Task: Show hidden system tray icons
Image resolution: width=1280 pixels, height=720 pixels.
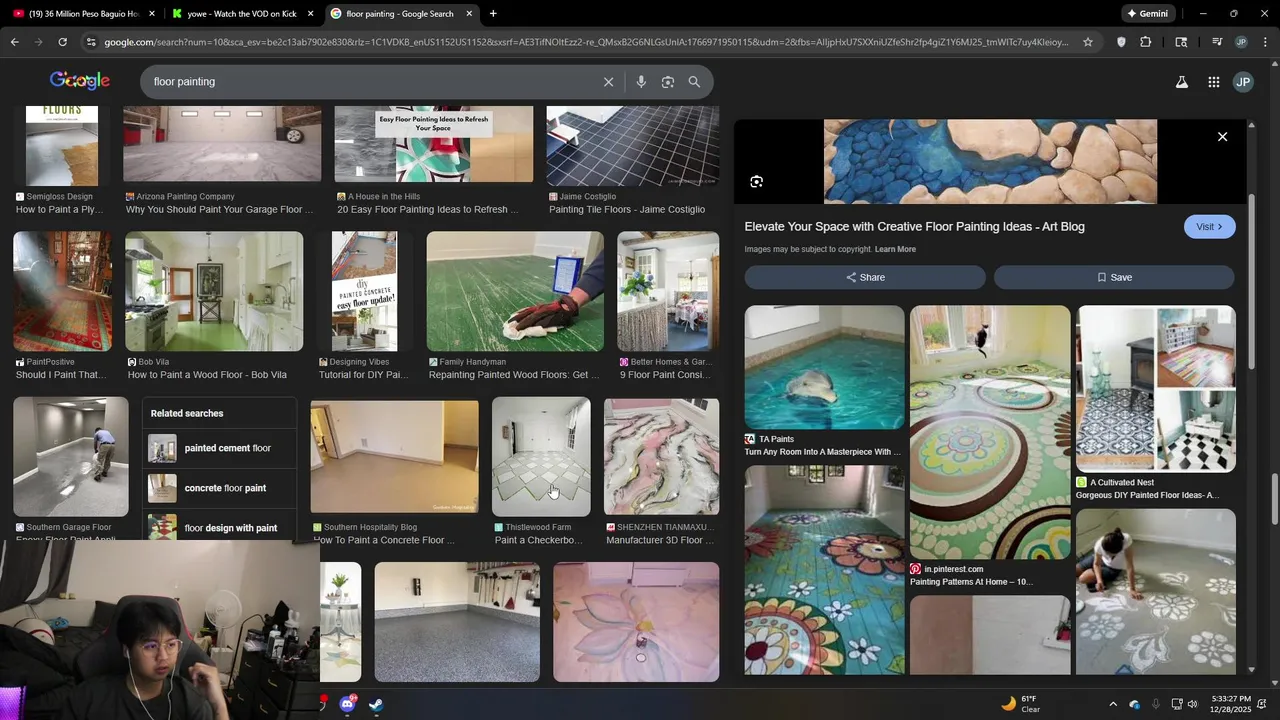Action: point(1112,704)
